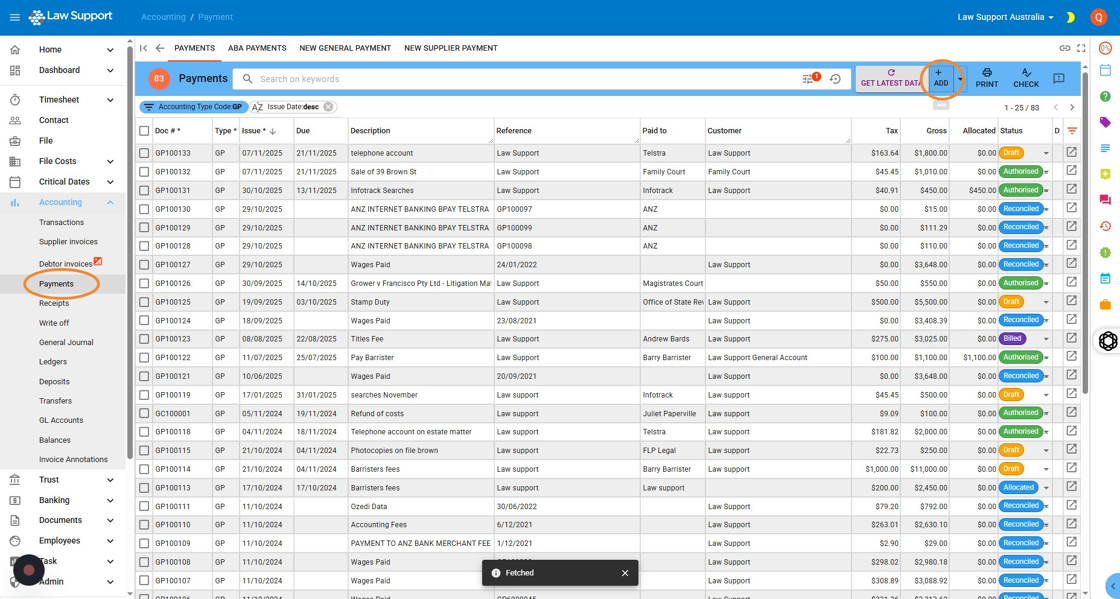Open GP100133 row in new window icon

coord(1071,153)
